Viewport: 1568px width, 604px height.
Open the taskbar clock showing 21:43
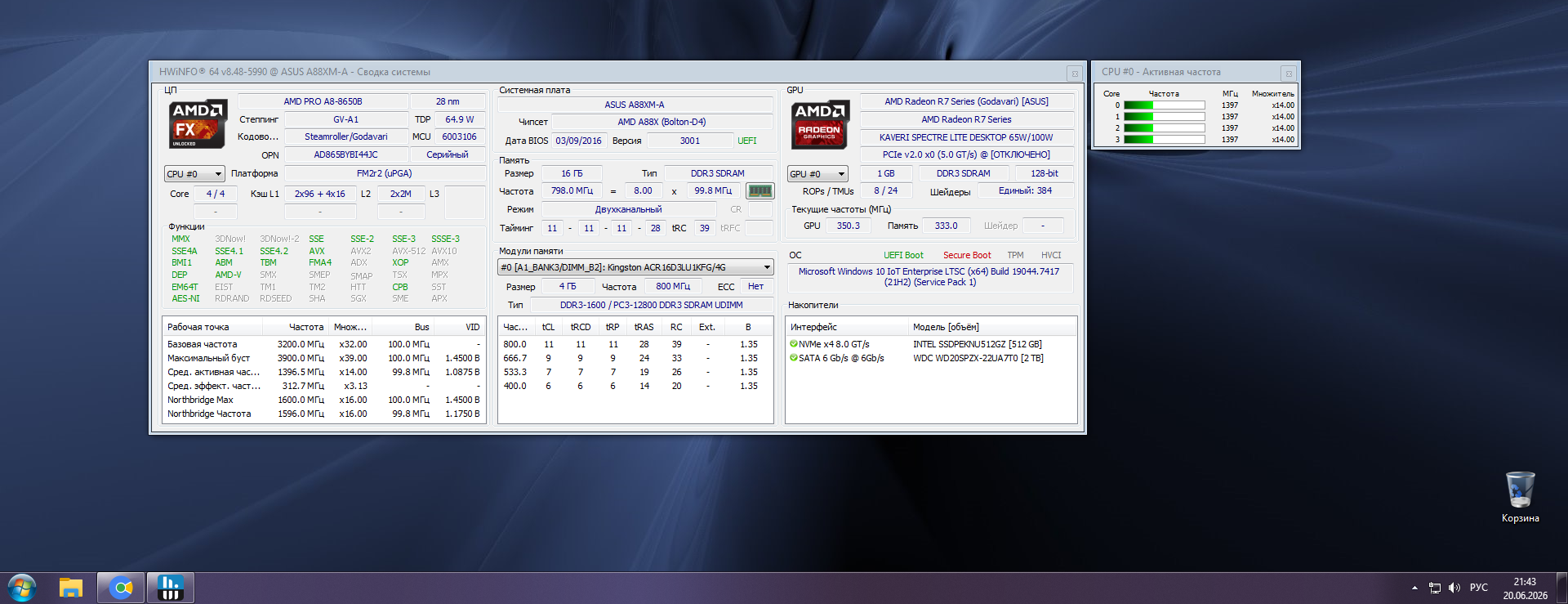coord(1525,588)
